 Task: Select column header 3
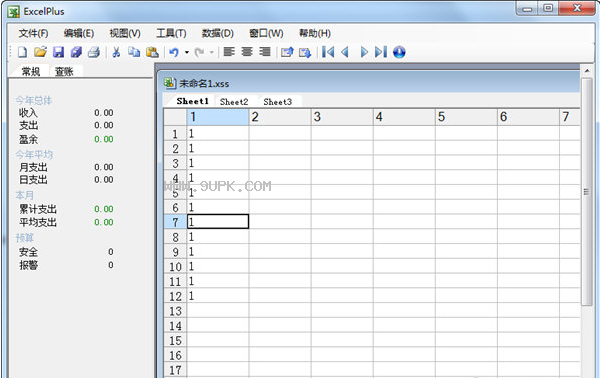[342, 117]
